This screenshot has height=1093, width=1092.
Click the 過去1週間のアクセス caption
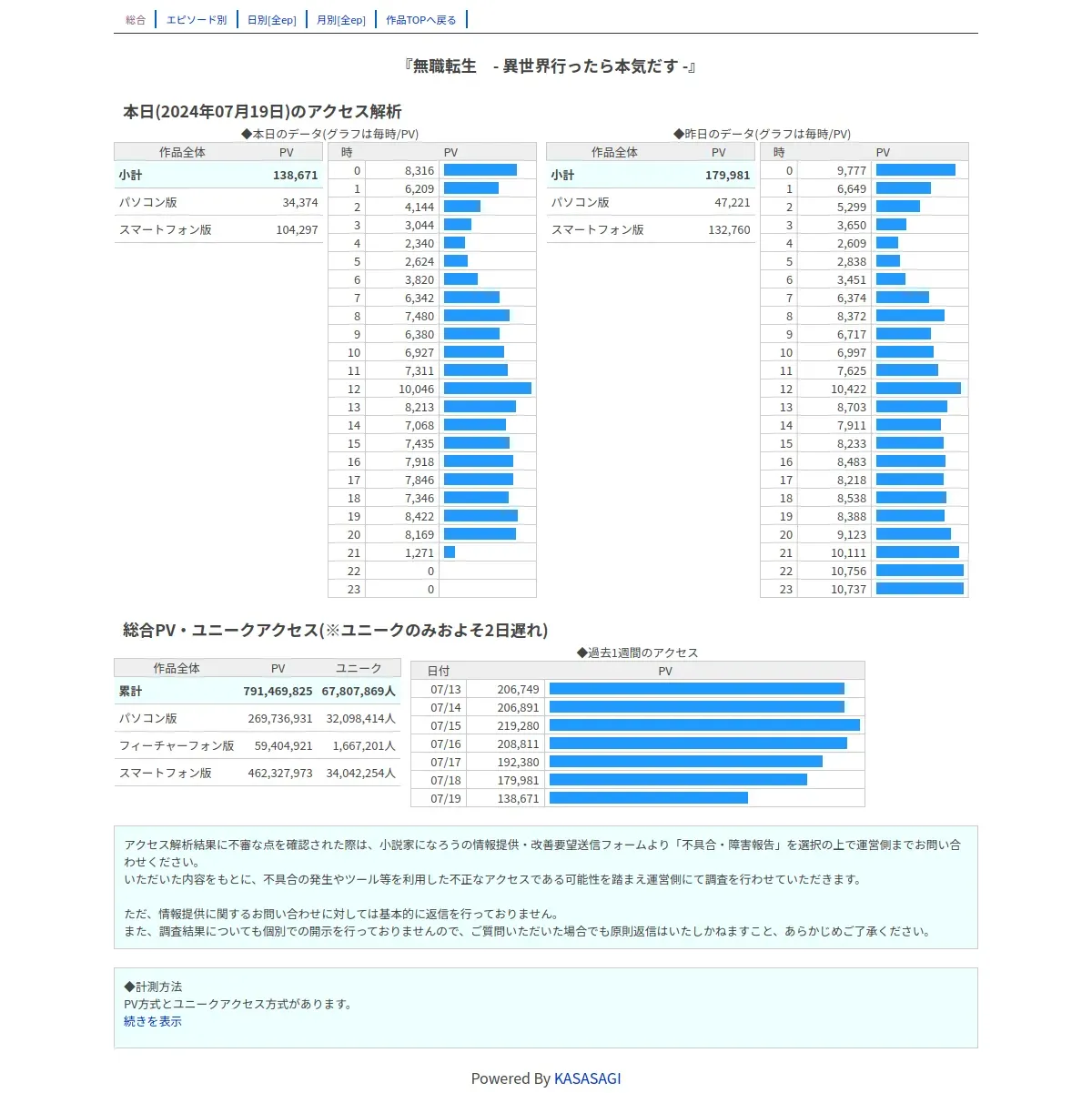tap(638, 653)
